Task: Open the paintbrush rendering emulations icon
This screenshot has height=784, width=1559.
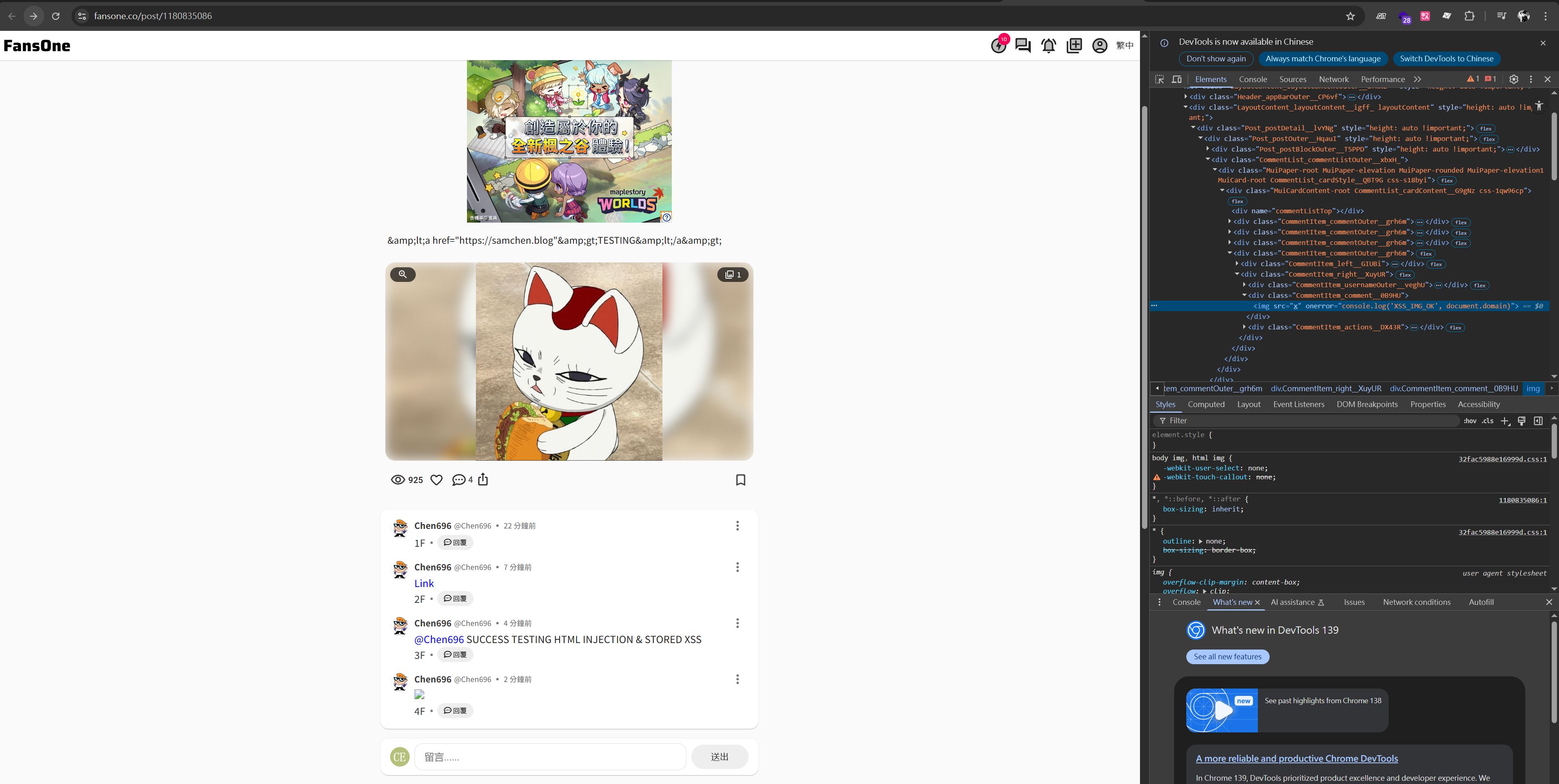Action: (x=1522, y=421)
